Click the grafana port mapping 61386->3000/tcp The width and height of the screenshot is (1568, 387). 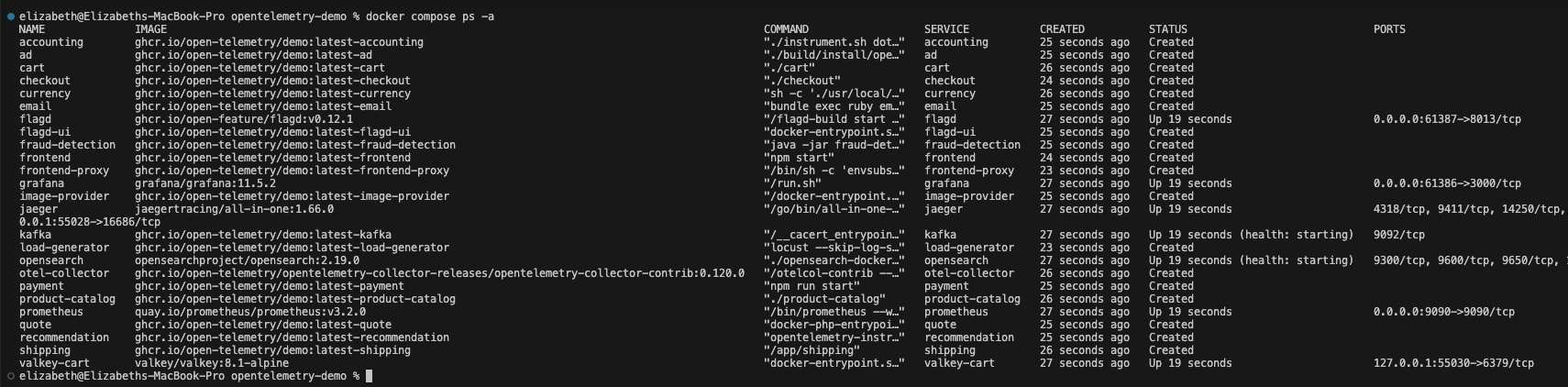click(x=1447, y=183)
